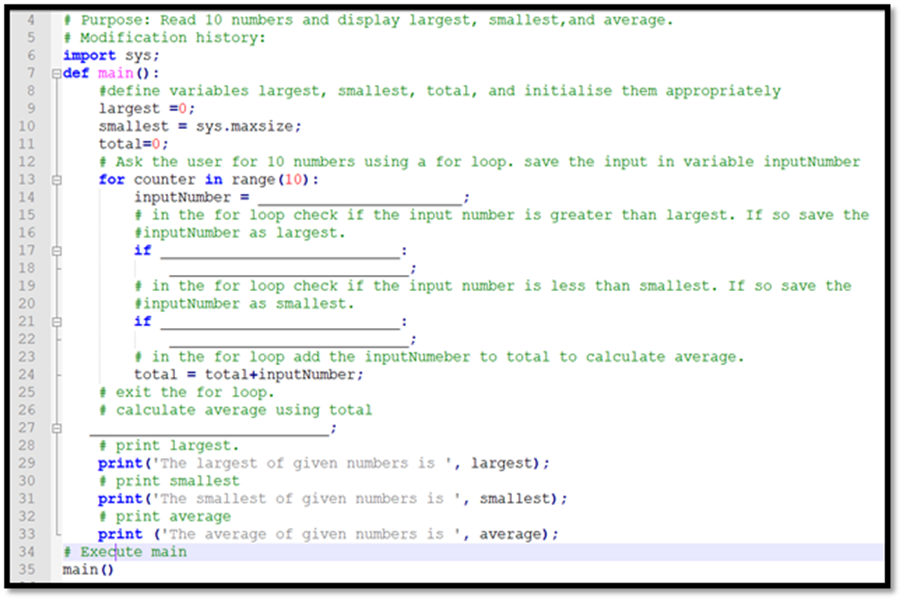Collapse the main() function fold marker
Screen dimensions: 903x601
(55, 73)
